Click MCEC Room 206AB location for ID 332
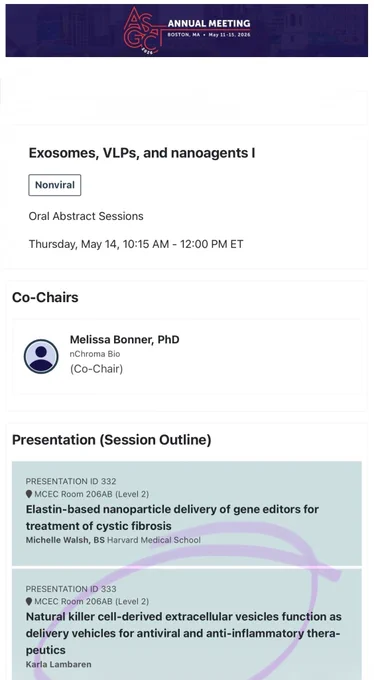This screenshot has width=374, height=680. tap(92, 494)
